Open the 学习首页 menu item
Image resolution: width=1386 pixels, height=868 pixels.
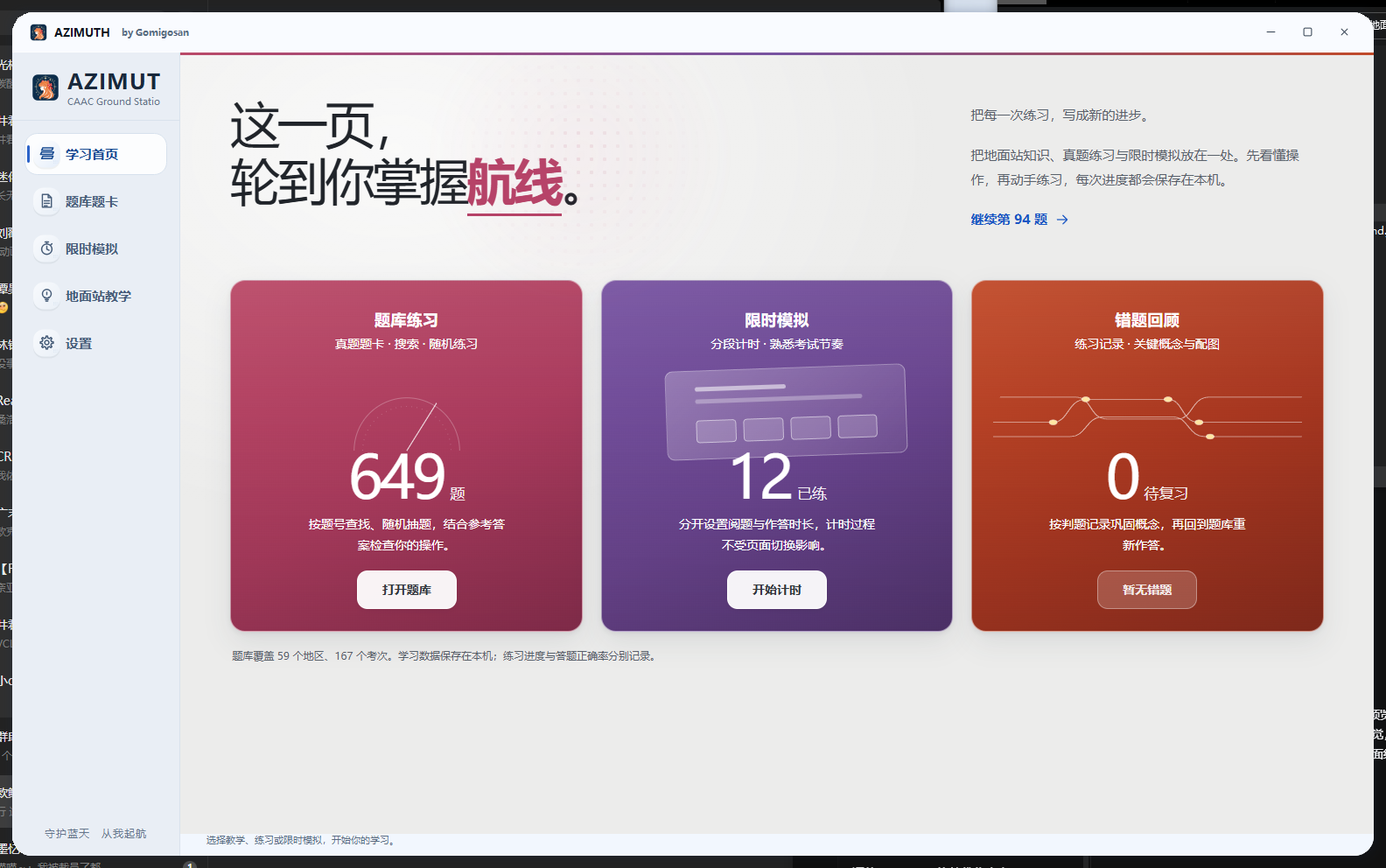click(96, 154)
